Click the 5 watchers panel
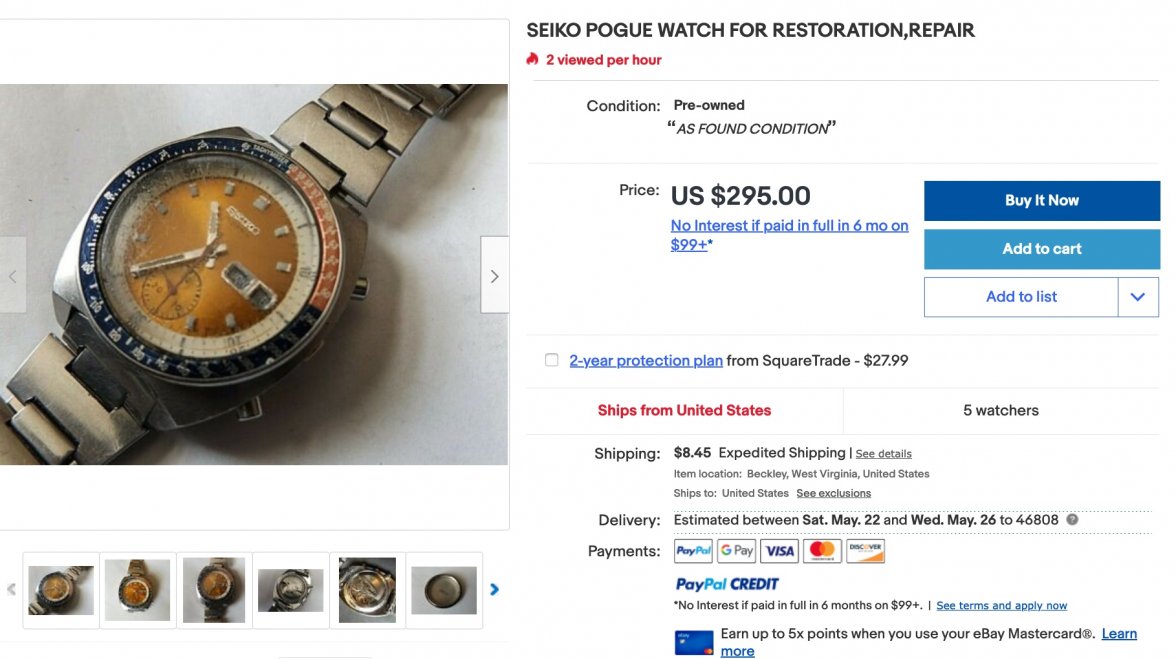 [x=1001, y=410]
